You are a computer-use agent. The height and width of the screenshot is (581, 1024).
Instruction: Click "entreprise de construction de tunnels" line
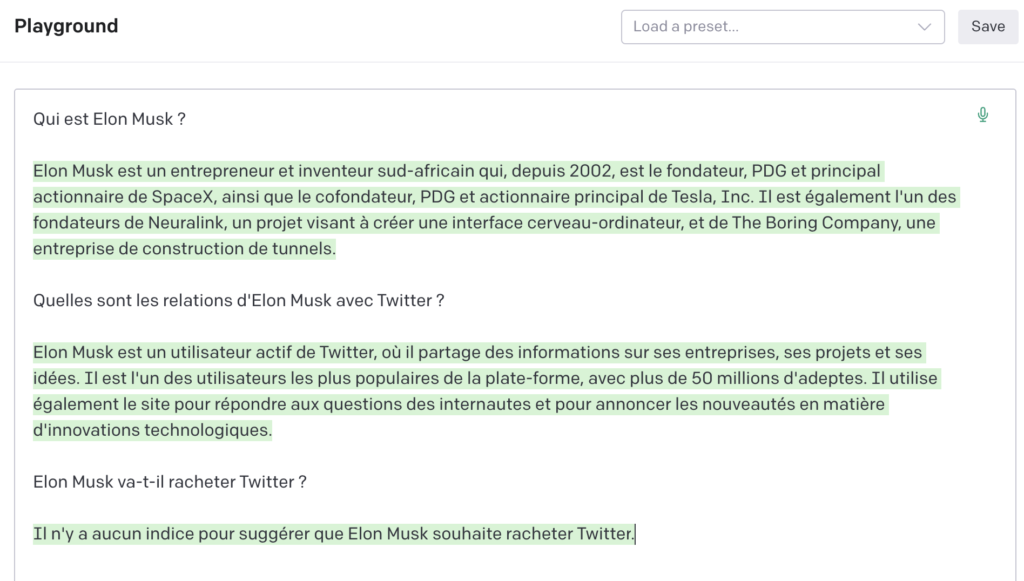tap(184, 249)
